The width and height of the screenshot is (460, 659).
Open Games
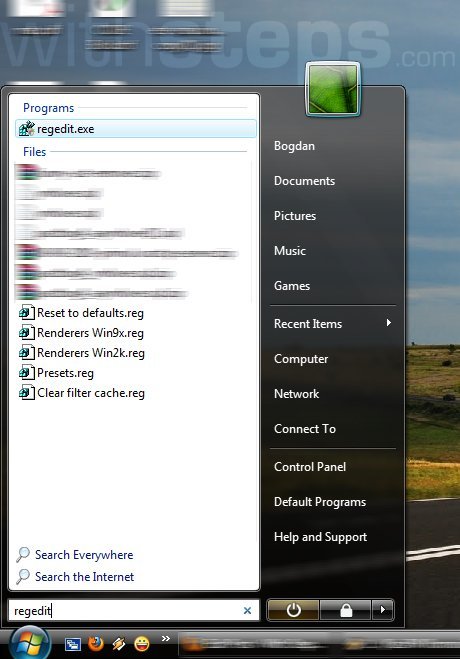(x=292, y=286)
